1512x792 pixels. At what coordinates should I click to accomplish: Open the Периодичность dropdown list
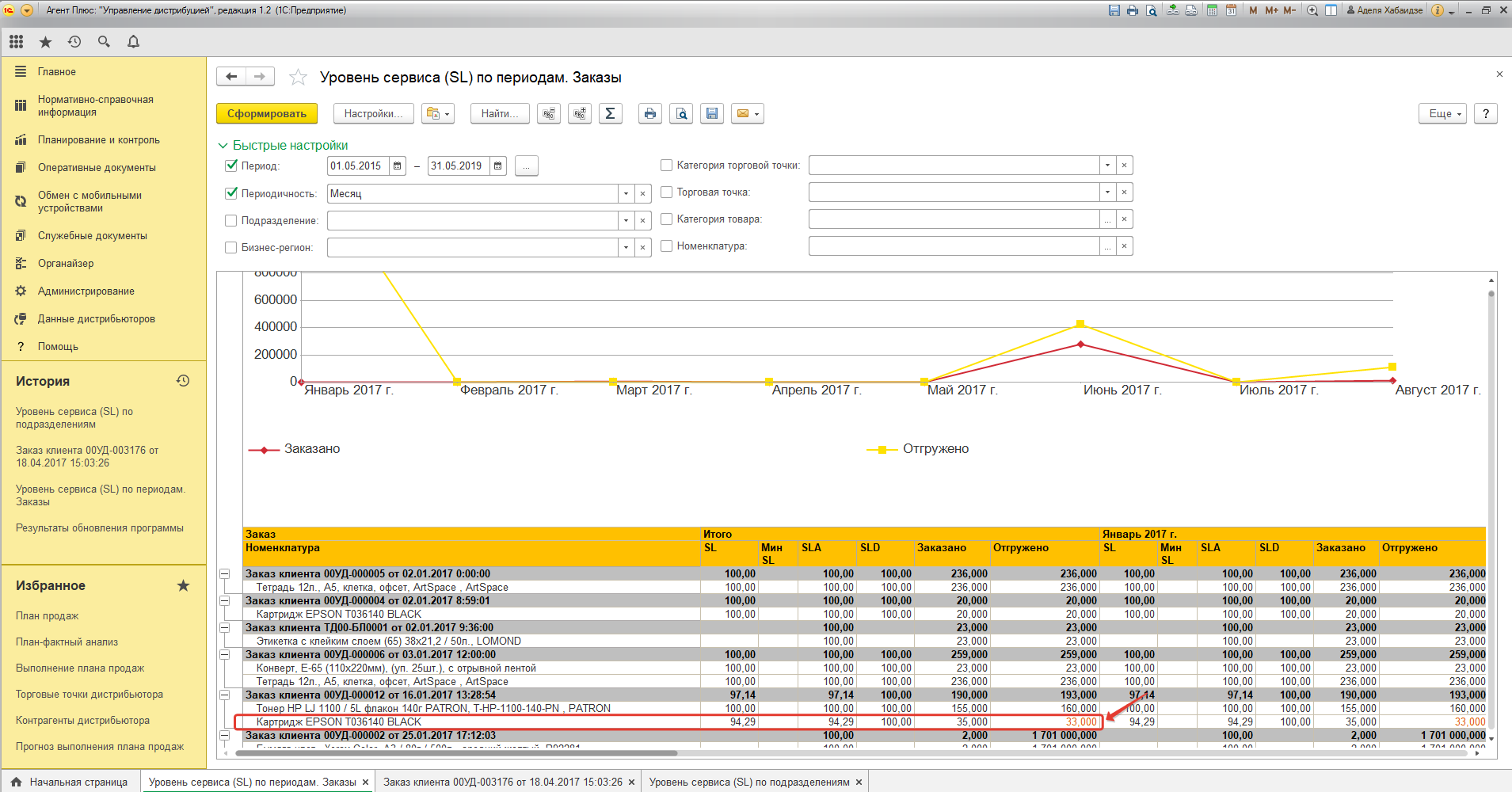(x=626, y=194)
